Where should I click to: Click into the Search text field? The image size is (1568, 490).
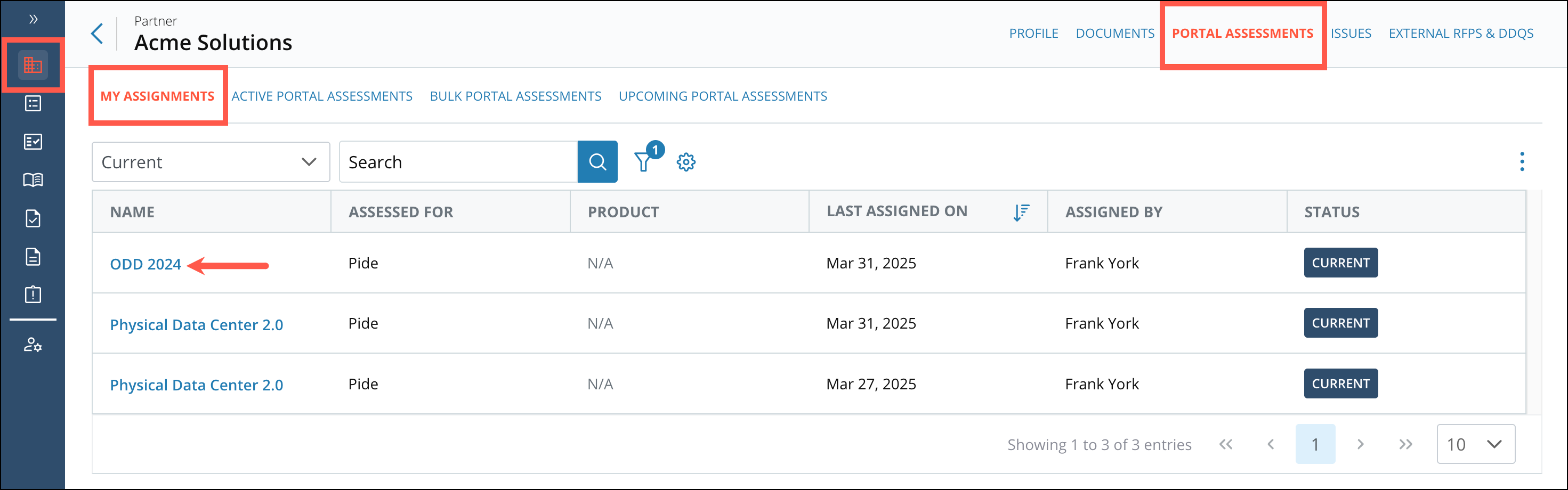[458, 162]
